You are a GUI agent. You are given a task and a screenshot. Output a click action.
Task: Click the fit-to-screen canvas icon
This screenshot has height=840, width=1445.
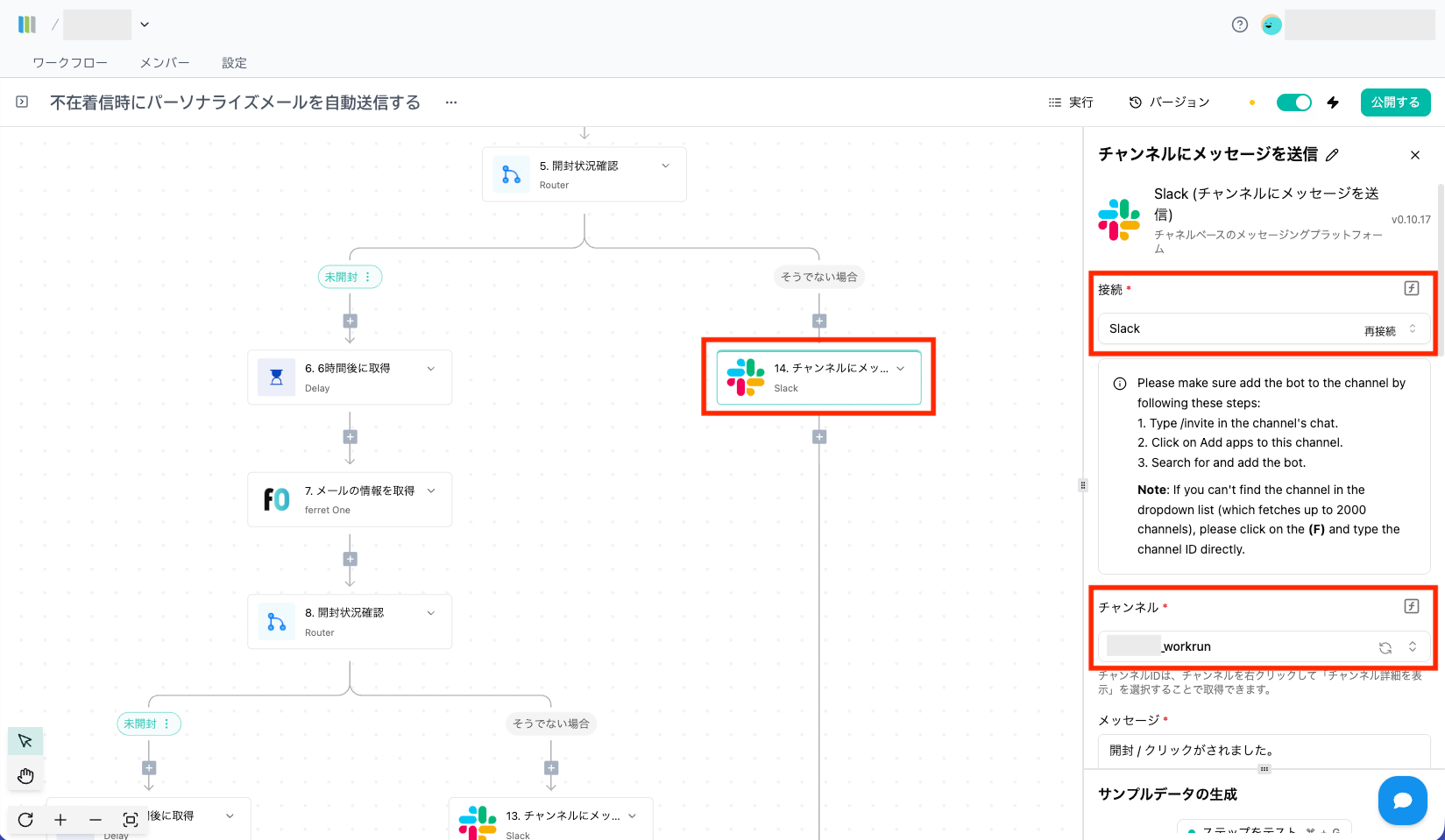coord(131,820)
